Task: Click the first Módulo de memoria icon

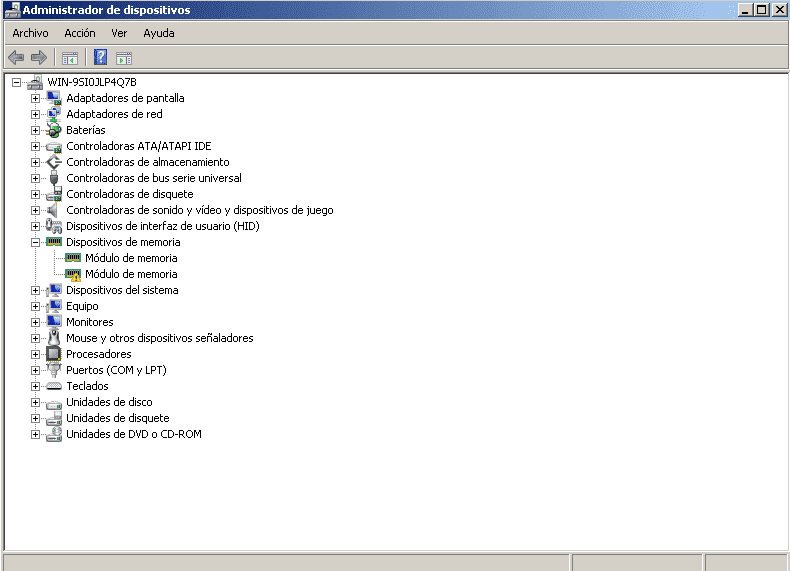Action: tap(73, 258)
